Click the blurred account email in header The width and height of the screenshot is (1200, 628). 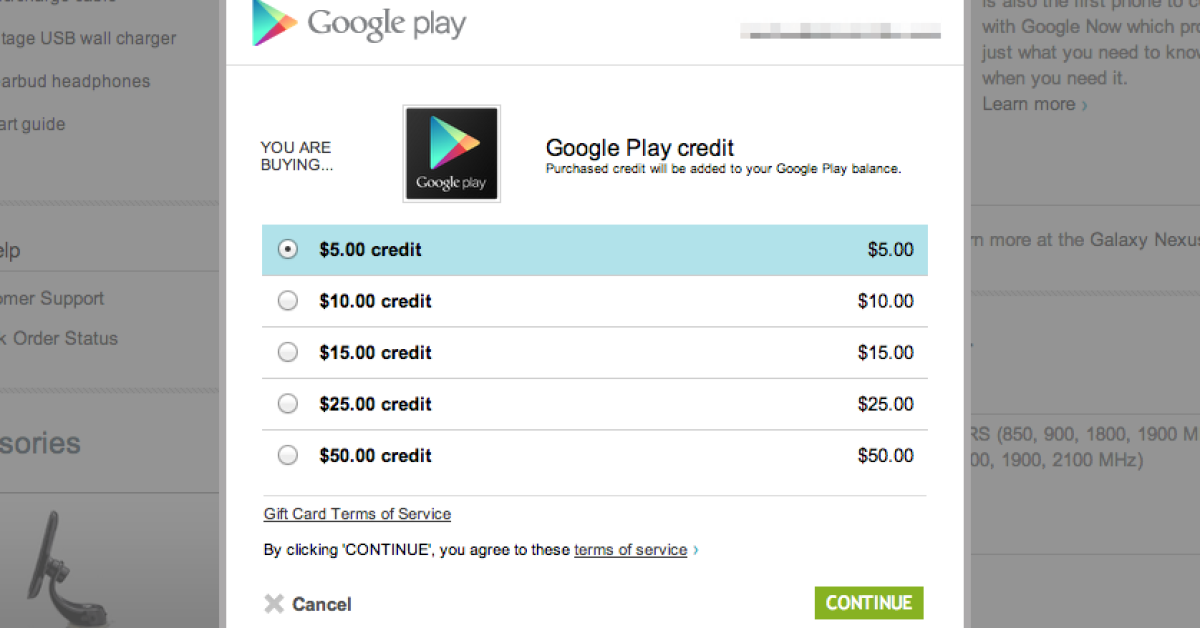(840, 33)
